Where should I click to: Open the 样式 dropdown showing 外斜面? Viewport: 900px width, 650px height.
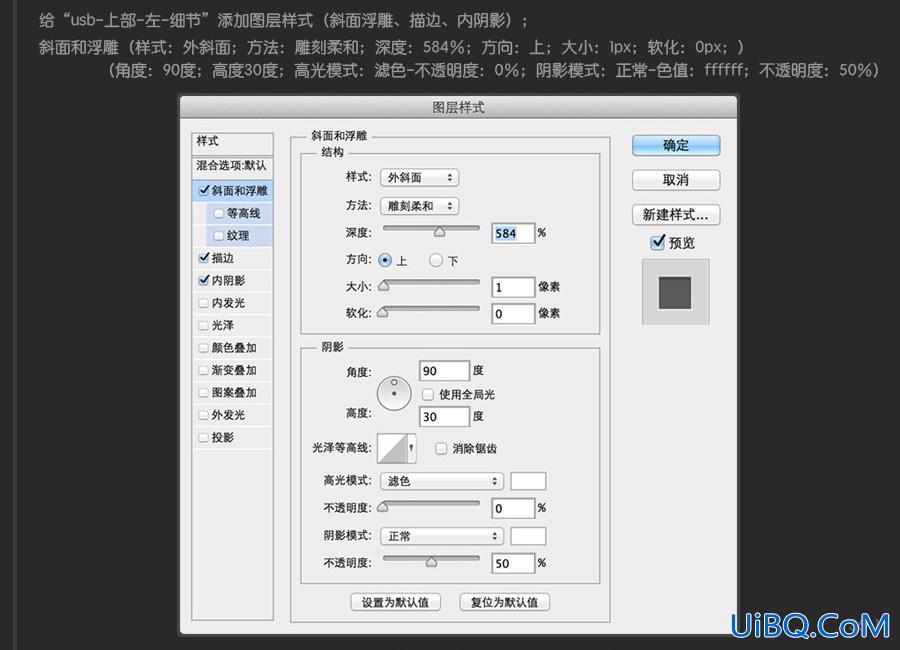tap(420, 177)
